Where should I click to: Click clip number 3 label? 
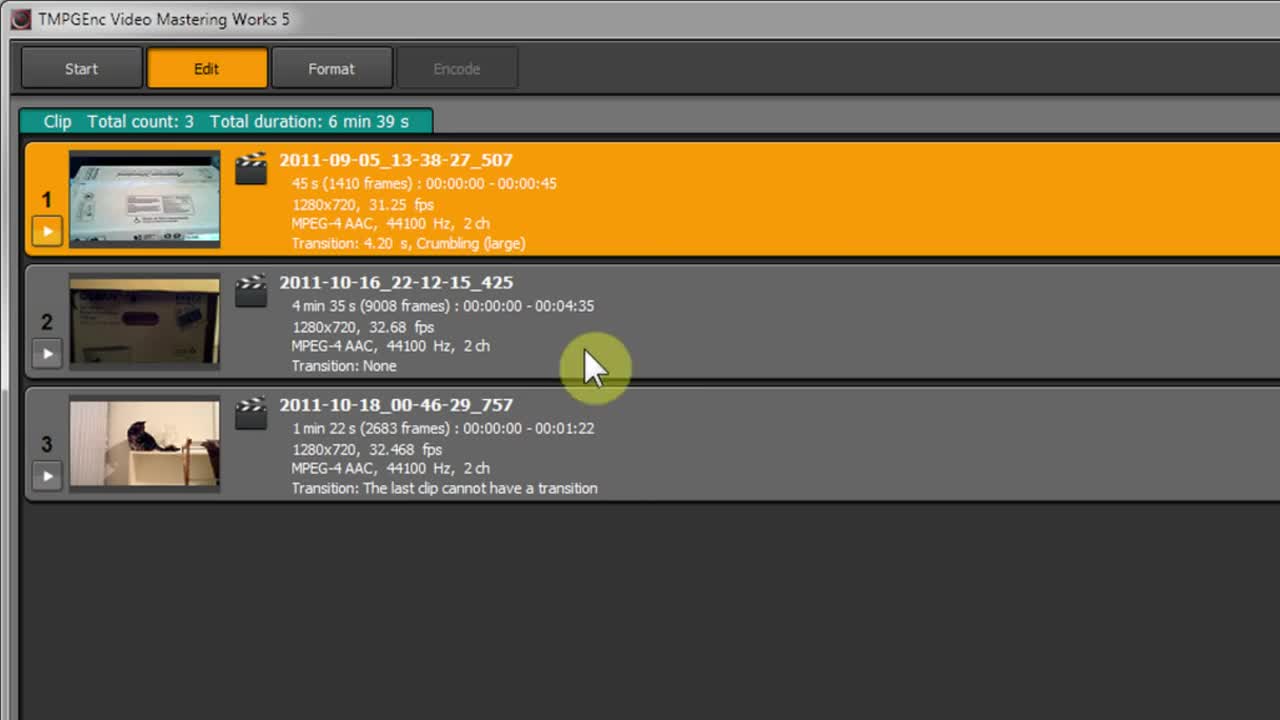coord(46,444)
